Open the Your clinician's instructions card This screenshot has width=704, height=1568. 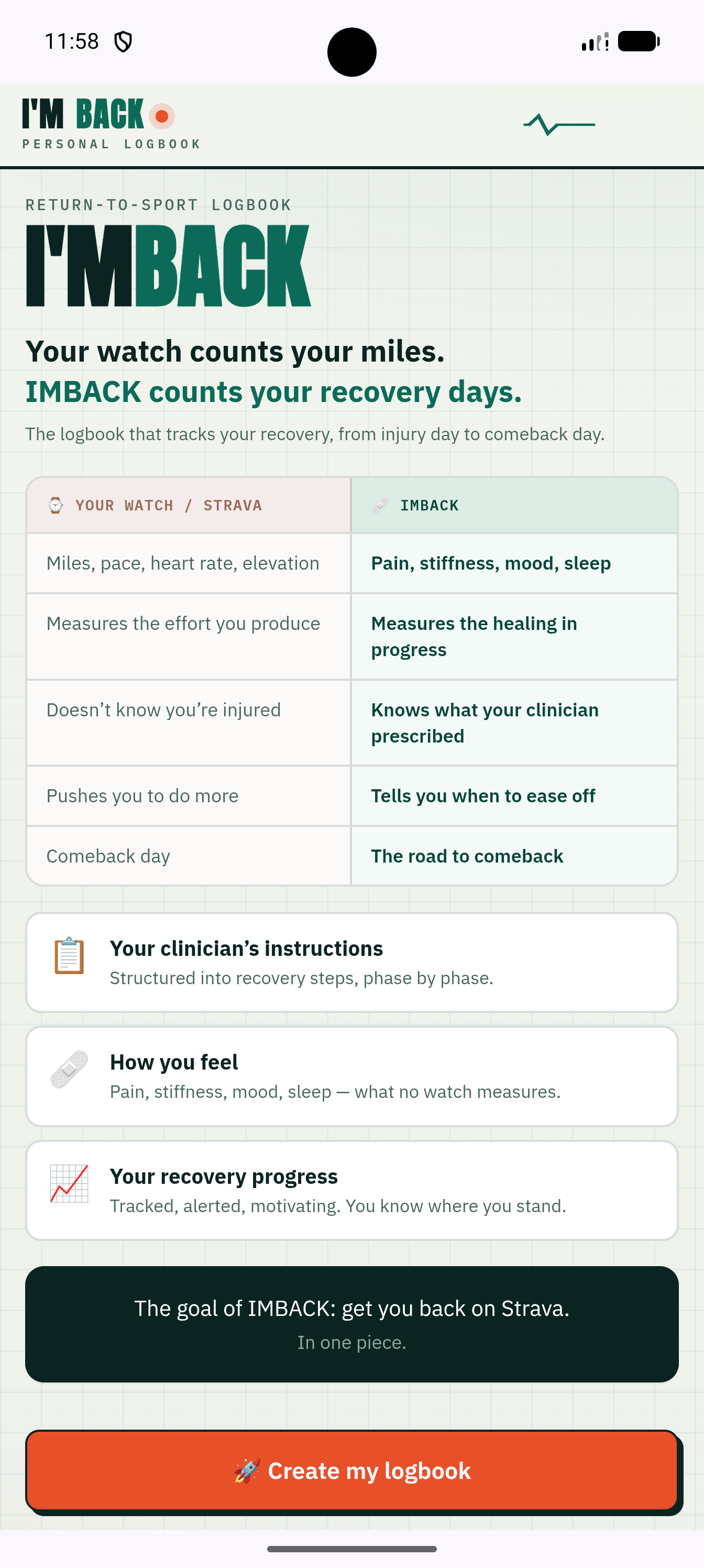[351, 962]
